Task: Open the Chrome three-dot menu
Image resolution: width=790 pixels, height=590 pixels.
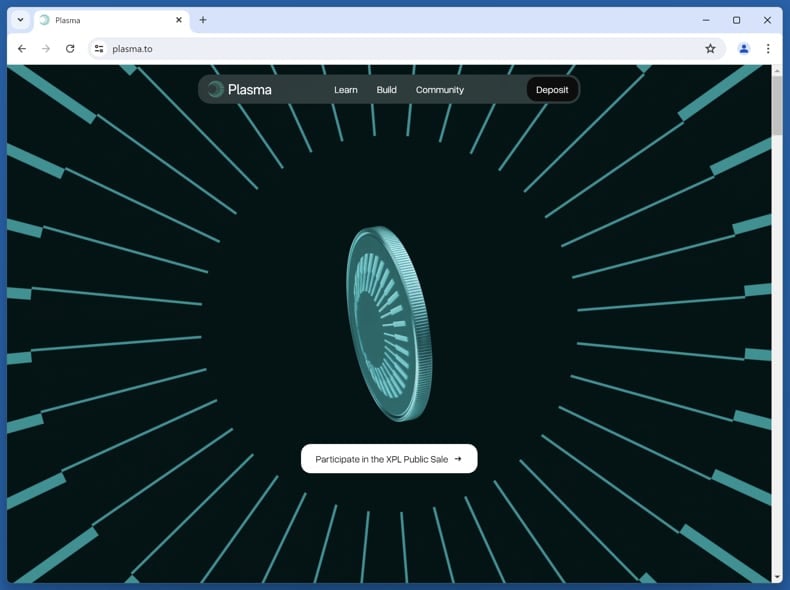Action: click(768, 49)
